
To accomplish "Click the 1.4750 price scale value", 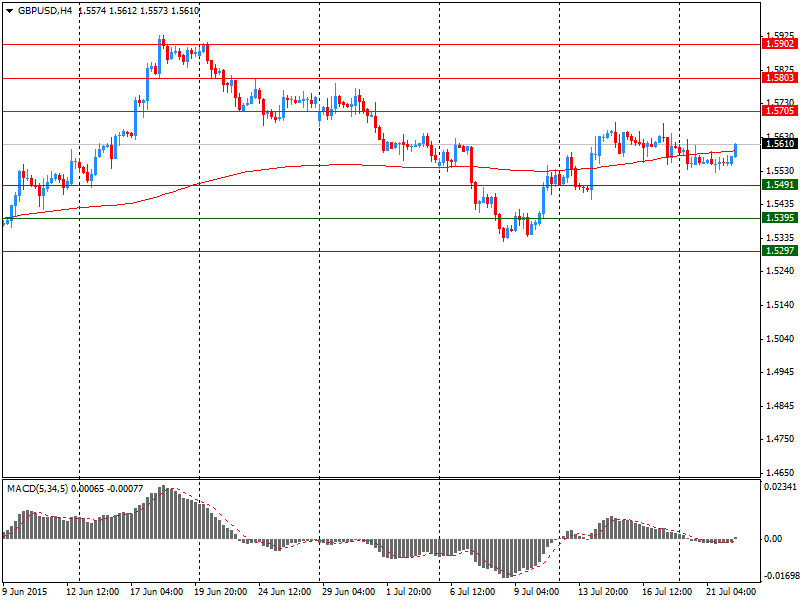I will (781, 439).
